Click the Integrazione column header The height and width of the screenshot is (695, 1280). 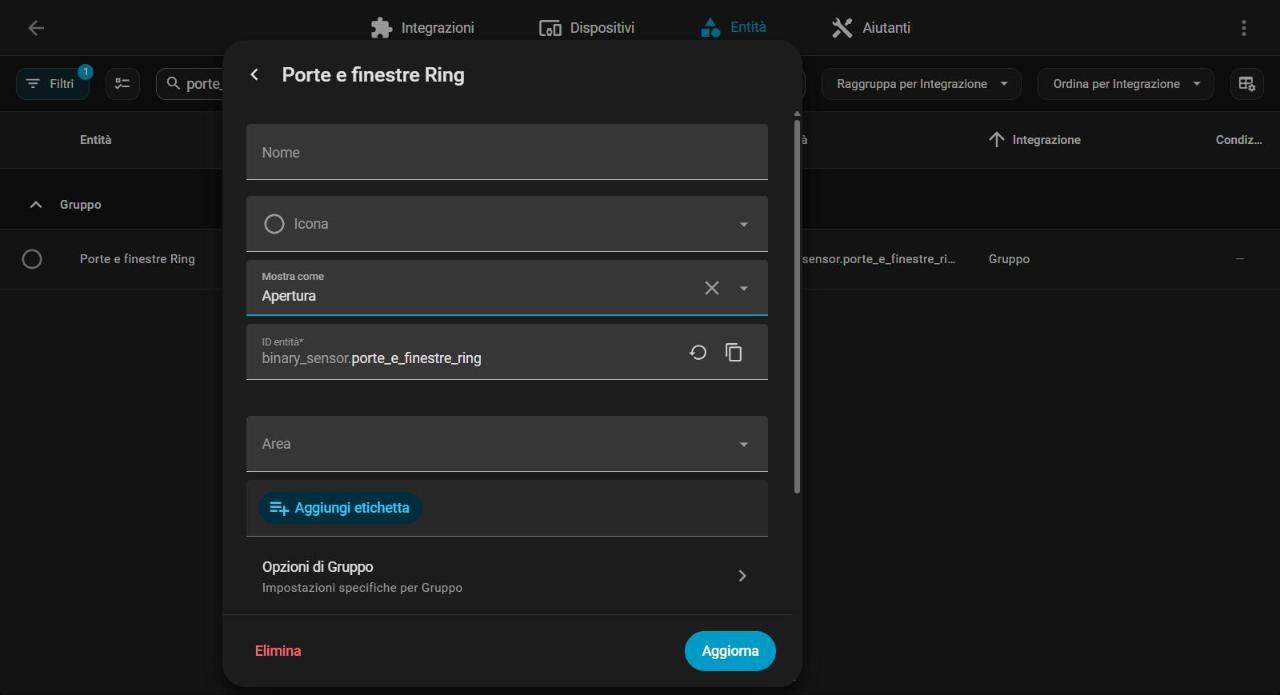1046,140
